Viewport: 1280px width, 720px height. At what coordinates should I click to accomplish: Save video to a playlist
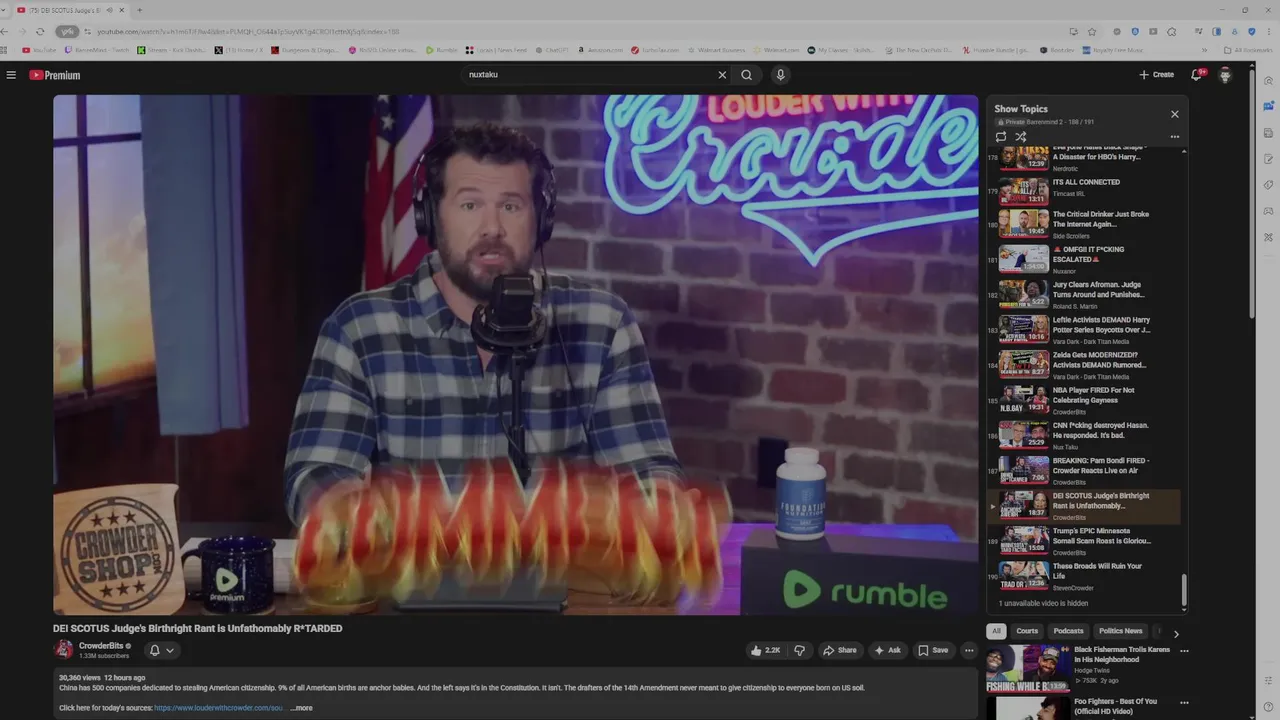933,650
